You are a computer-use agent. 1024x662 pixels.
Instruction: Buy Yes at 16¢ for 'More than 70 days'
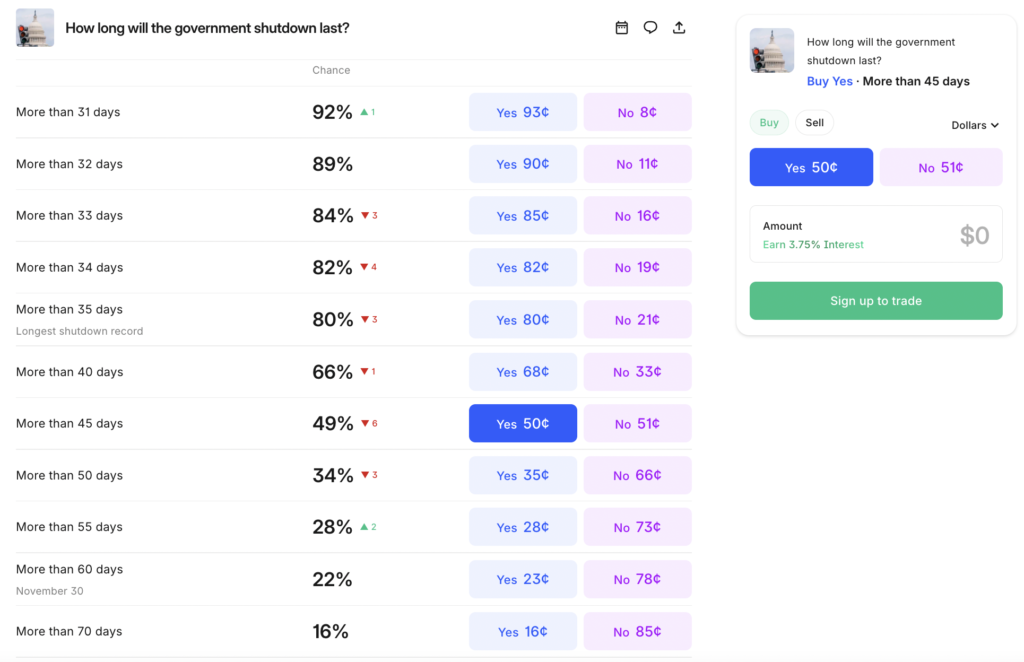click(x=522, y=631)
